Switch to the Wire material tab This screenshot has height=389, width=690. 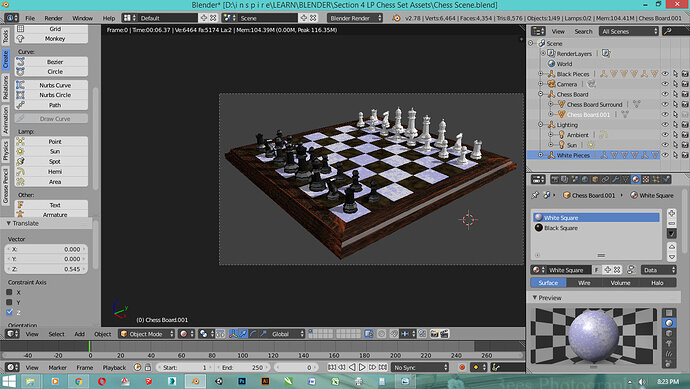[584, 283]
